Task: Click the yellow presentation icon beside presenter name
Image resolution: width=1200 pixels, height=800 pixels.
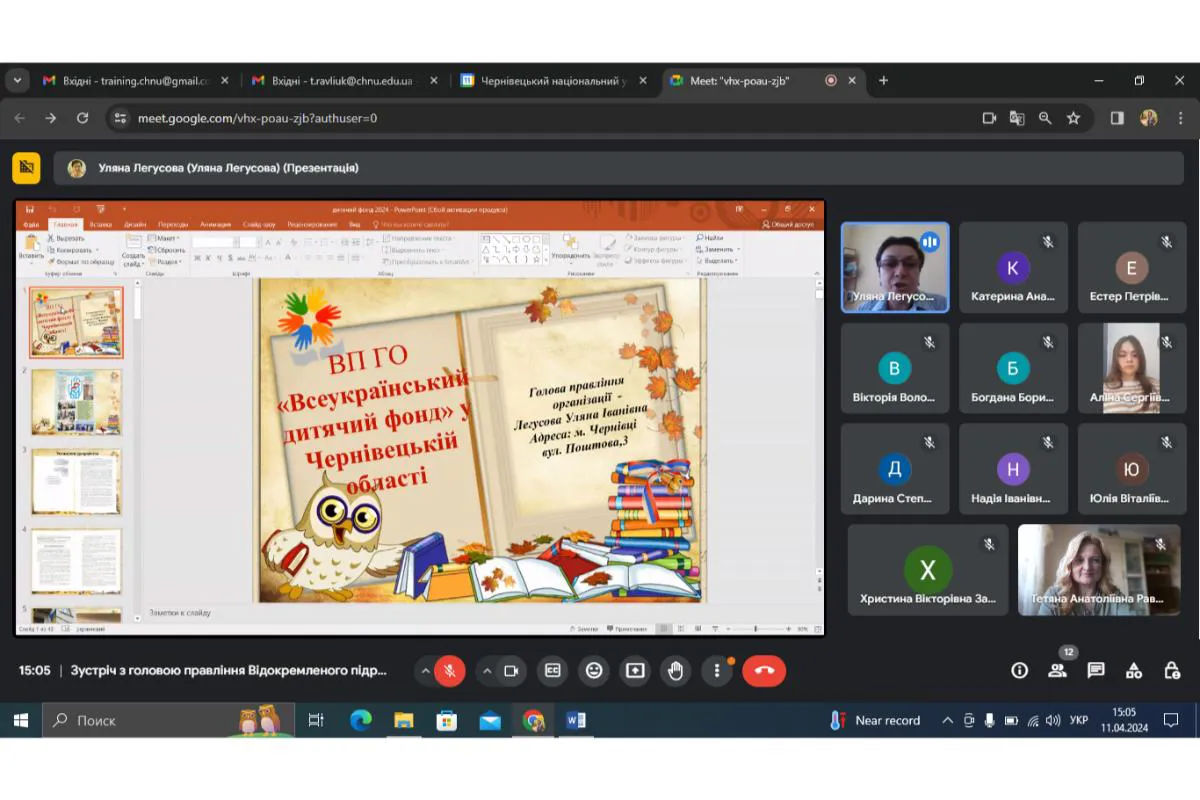Action: point(26,168)
